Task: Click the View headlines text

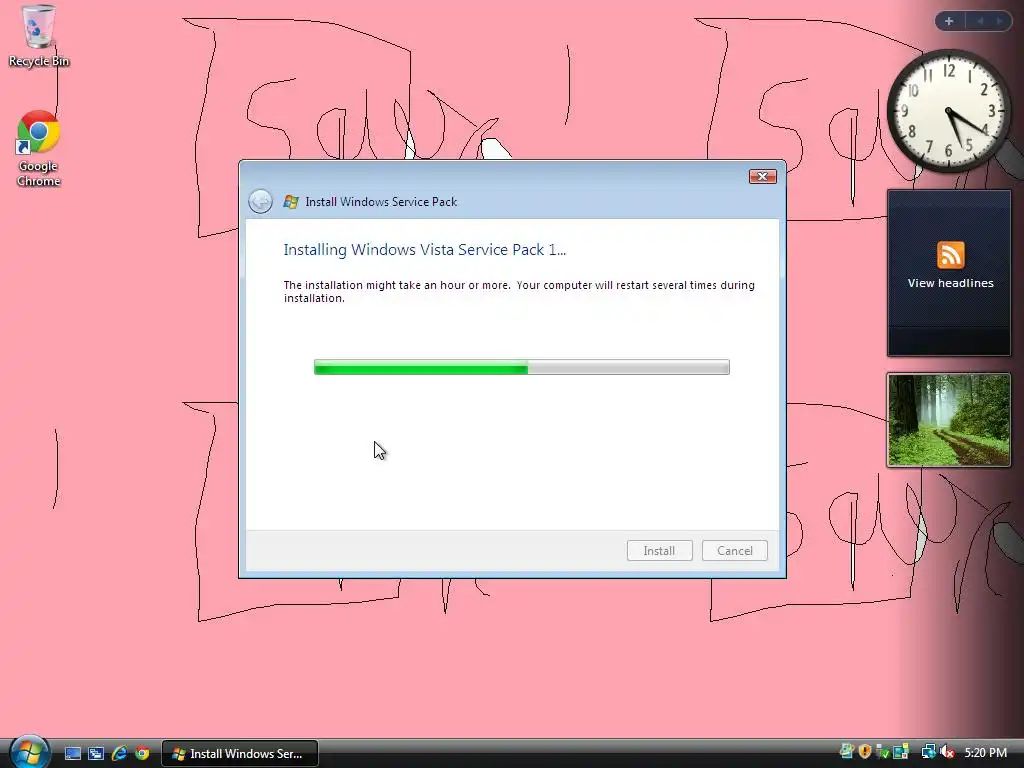Action: click(950, 283)
